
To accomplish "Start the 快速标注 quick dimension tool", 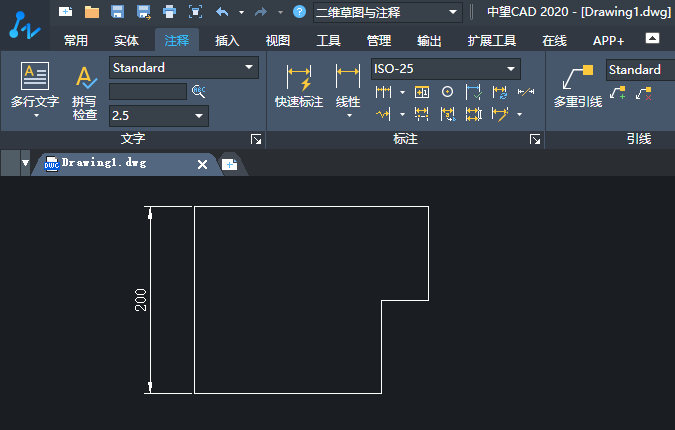I will [x=299, y=86].
